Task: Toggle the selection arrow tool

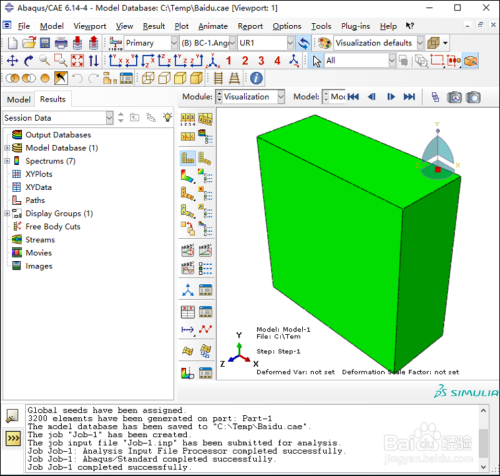Action: (316, 61)
